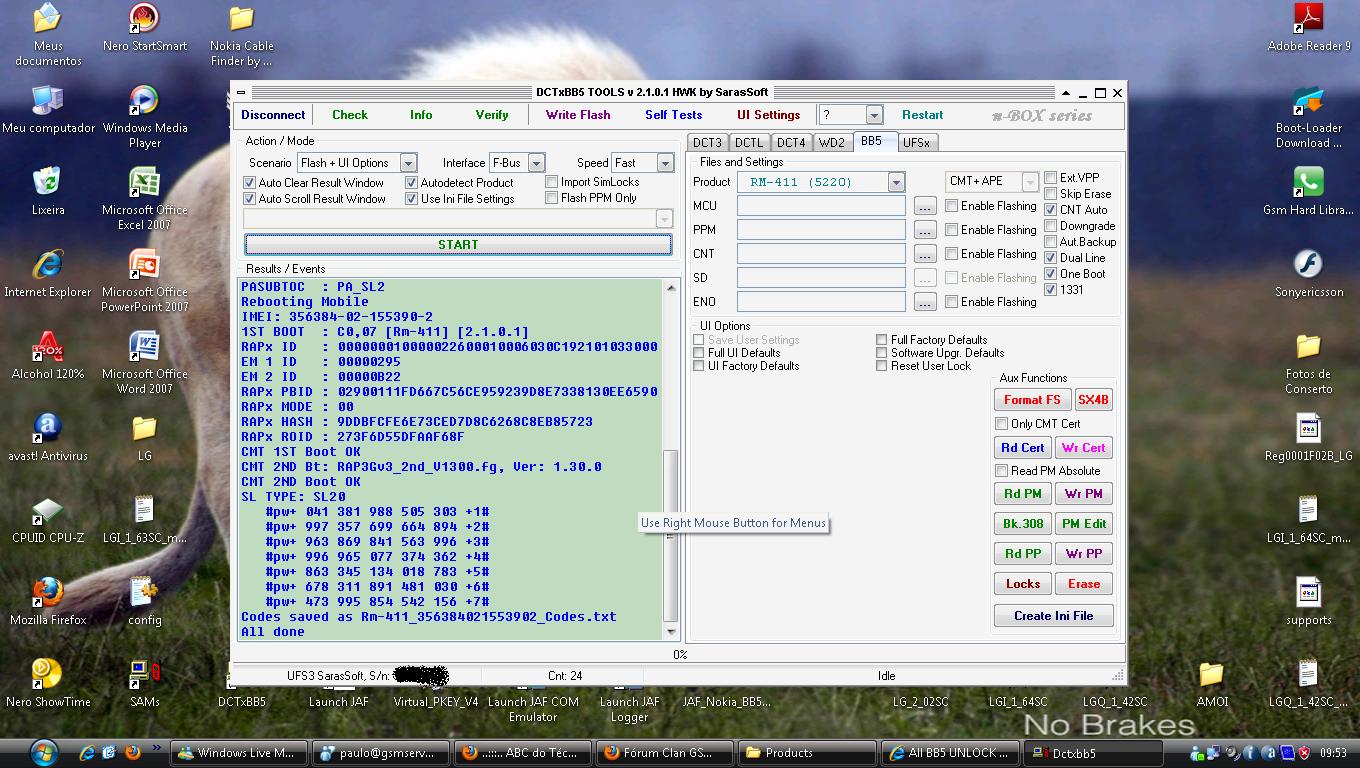This screenshot has height=768, width=1360.
Task: Open the toolbar question mark dropdown
Action: (x=874, y=115)
